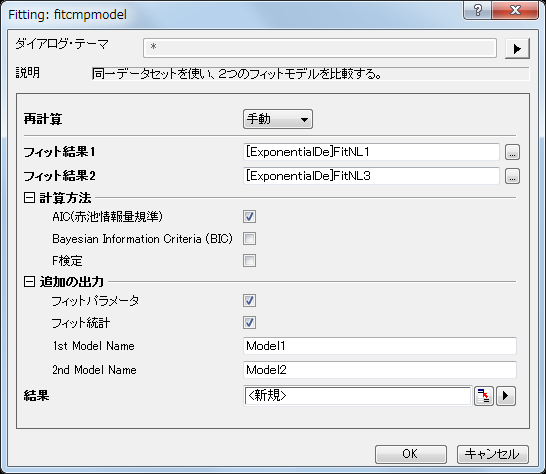546x474 pixels.
Task: Close the fitcmpmodel dialog
Action: click(x=515, y=10)
